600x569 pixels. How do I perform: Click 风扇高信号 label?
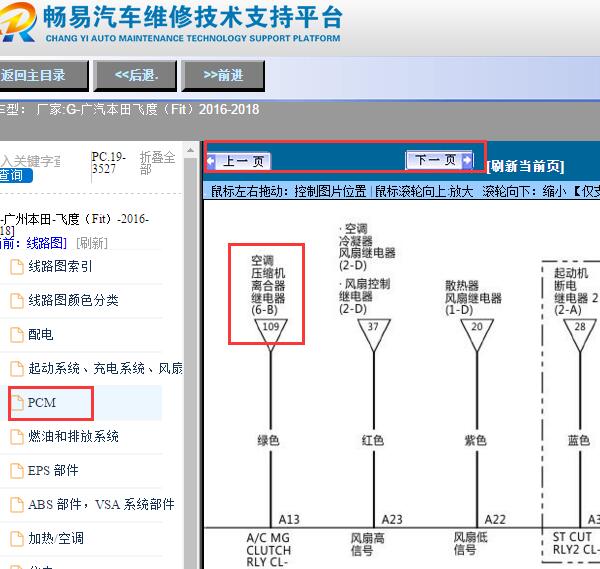pyautogui.click(x=367, y=545)
